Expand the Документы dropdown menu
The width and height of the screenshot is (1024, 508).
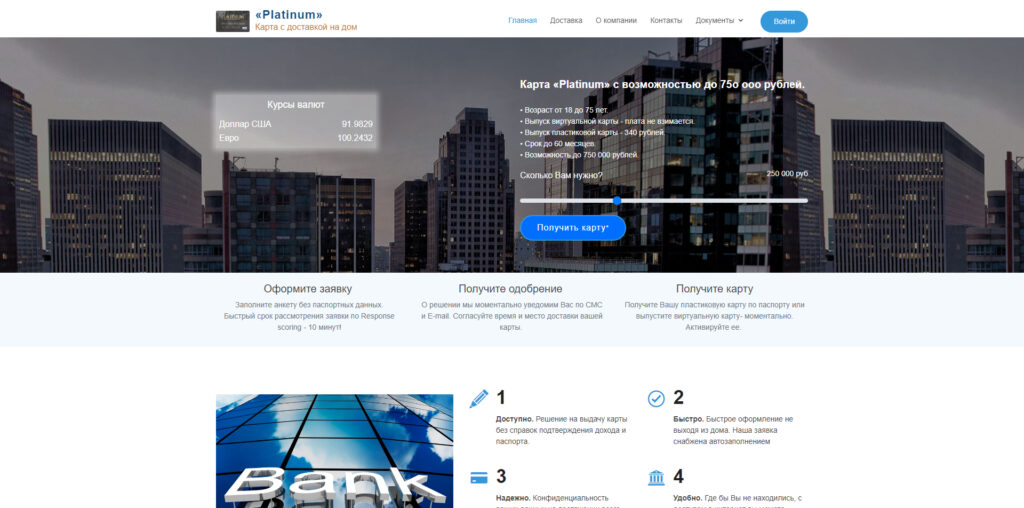tap(719, 20)
